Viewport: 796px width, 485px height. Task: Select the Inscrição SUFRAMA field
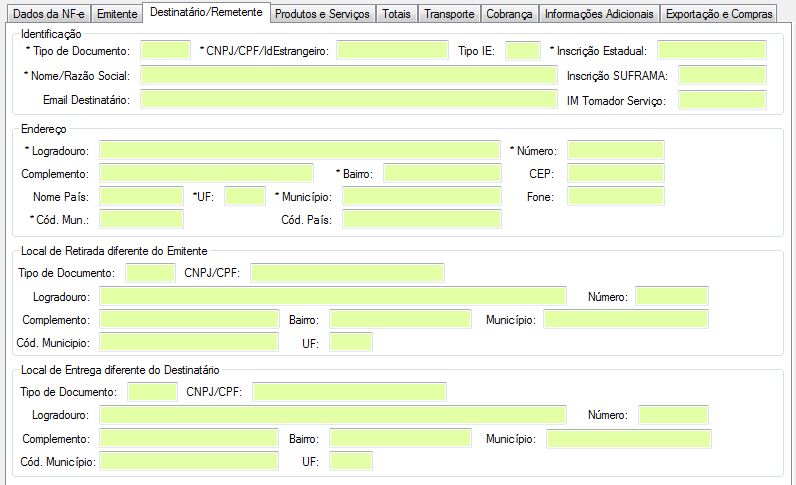click(721, 75)
